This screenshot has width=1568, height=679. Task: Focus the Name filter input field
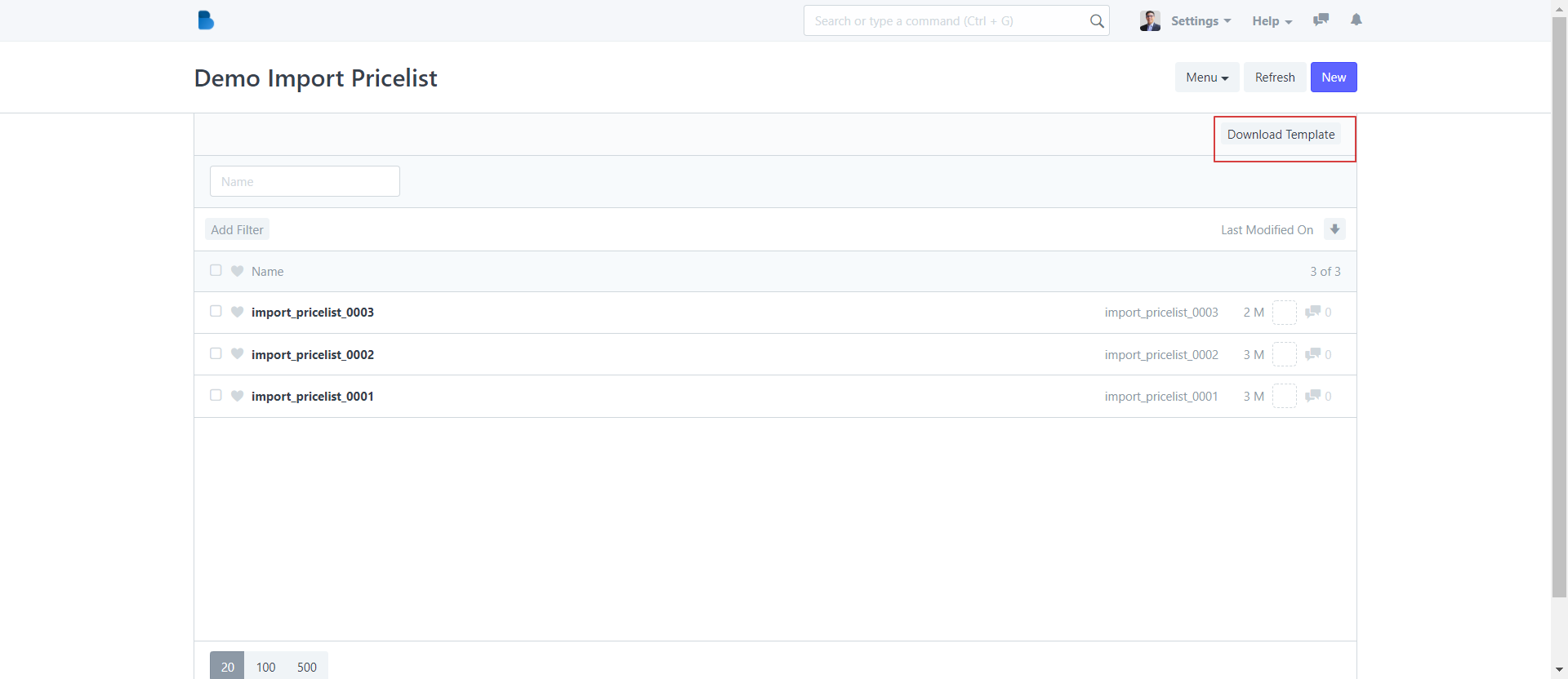click(x=305, y=181)
